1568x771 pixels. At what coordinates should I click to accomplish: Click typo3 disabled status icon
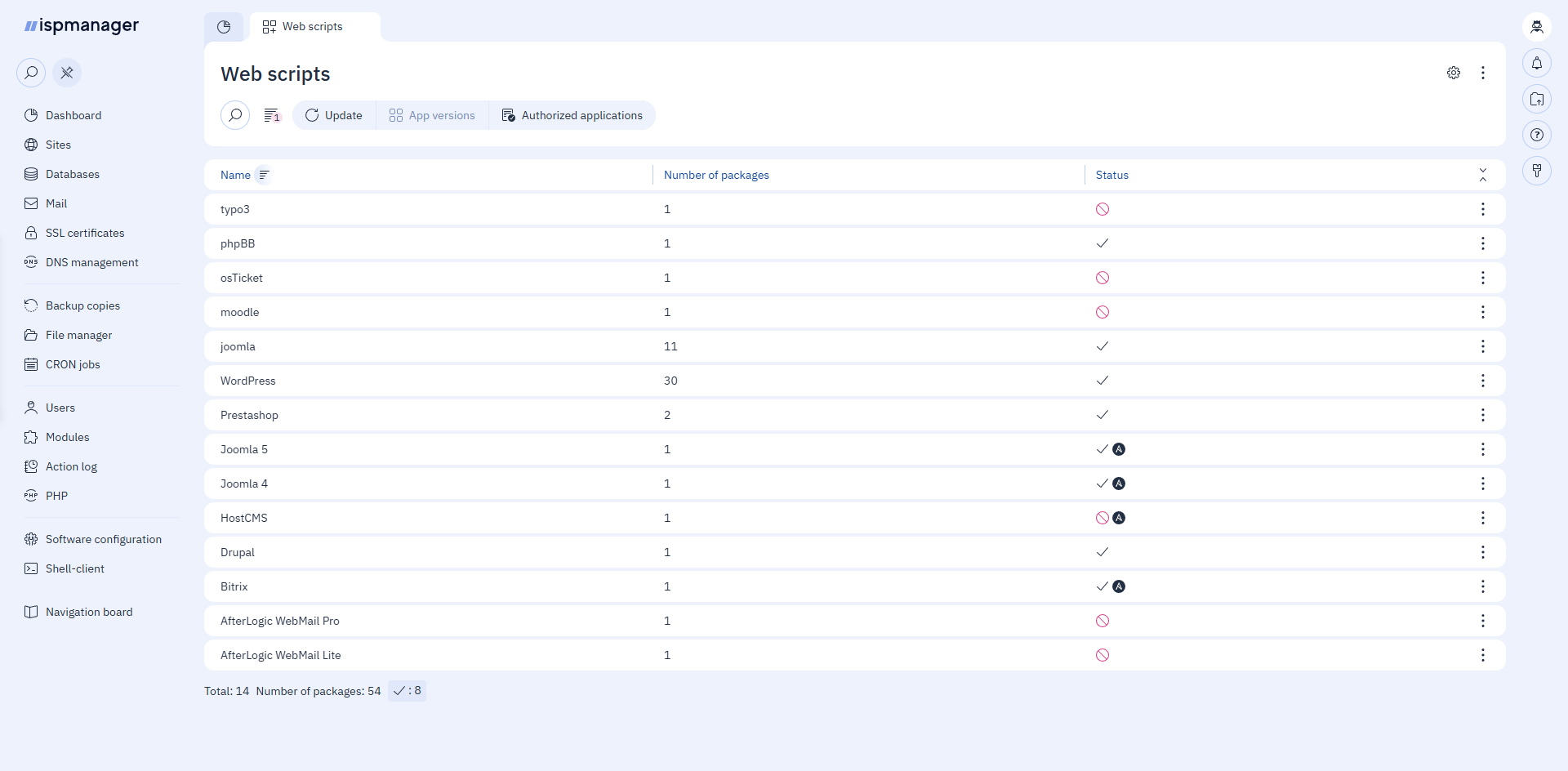pos(1102,209)
